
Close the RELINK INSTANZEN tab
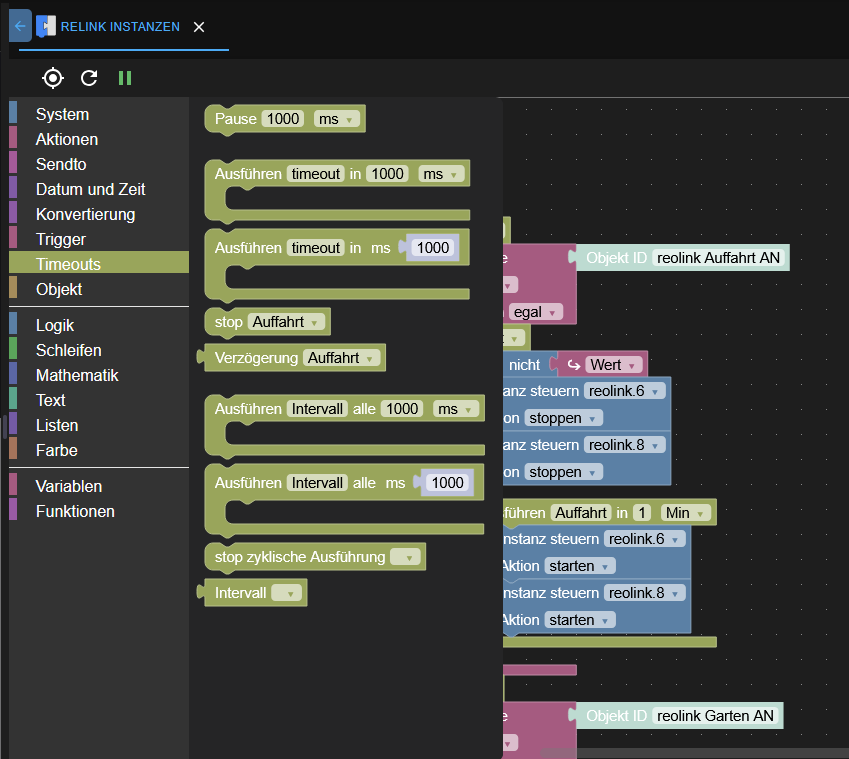(x=199, y=27)
